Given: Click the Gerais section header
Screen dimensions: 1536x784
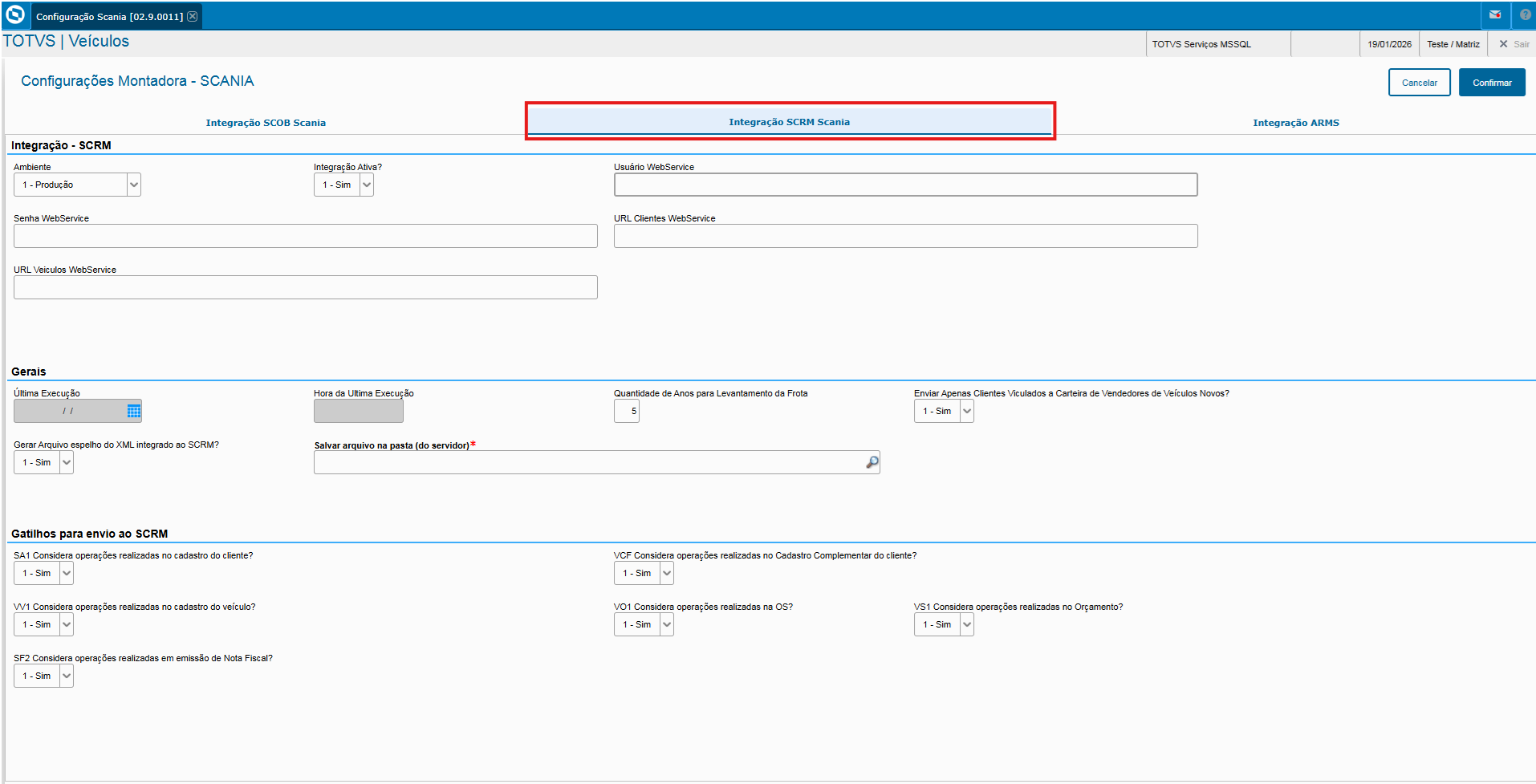Looking at the screenshot, I should point(29,372).
